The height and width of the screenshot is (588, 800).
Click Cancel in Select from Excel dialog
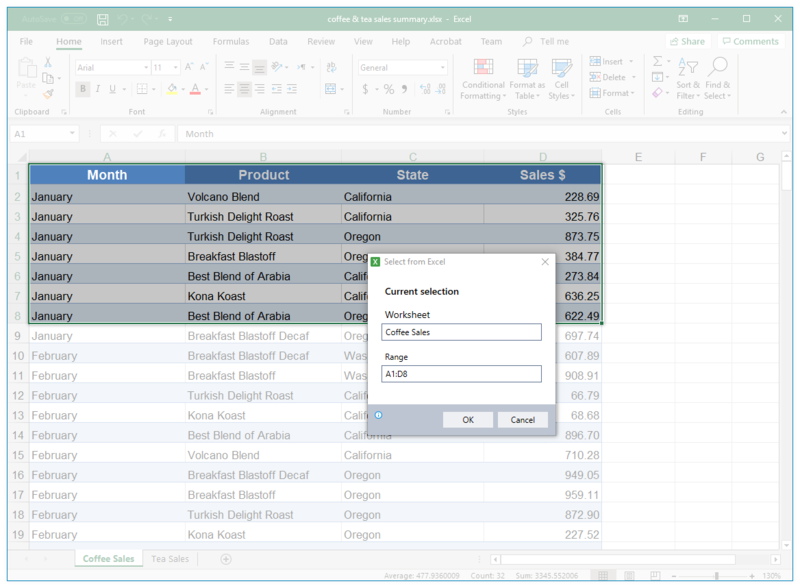[x=522, y=420]
